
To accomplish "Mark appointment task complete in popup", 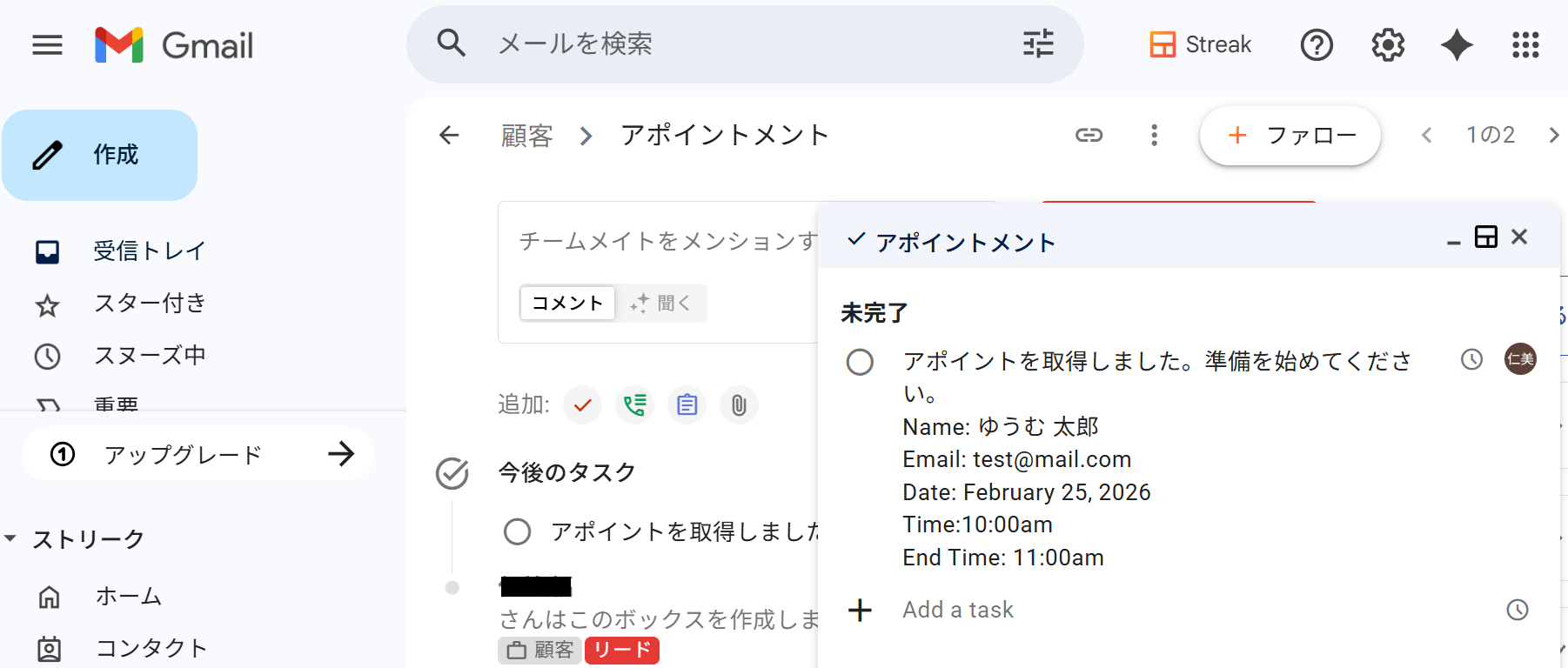I will [x=860, y=362].
